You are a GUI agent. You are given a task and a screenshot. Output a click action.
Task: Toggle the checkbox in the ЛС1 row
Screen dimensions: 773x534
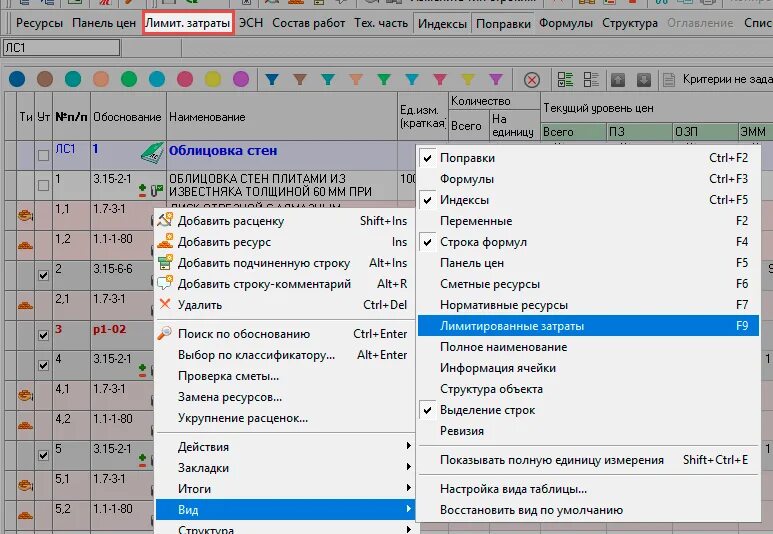tap(43, 155)
